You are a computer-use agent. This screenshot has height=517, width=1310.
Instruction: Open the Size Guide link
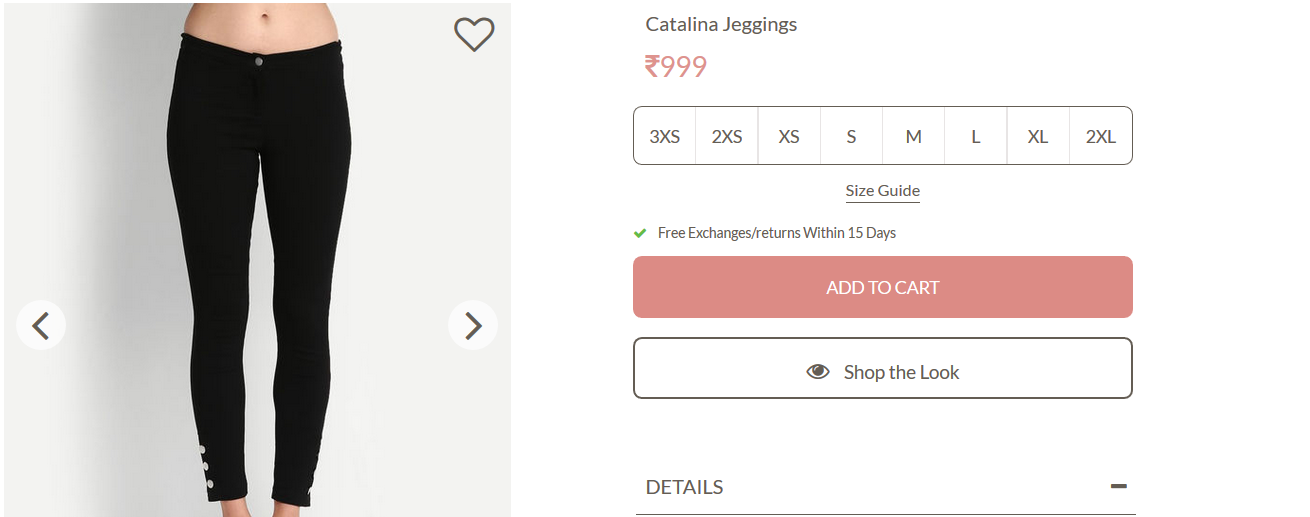[x=882, y=191]
